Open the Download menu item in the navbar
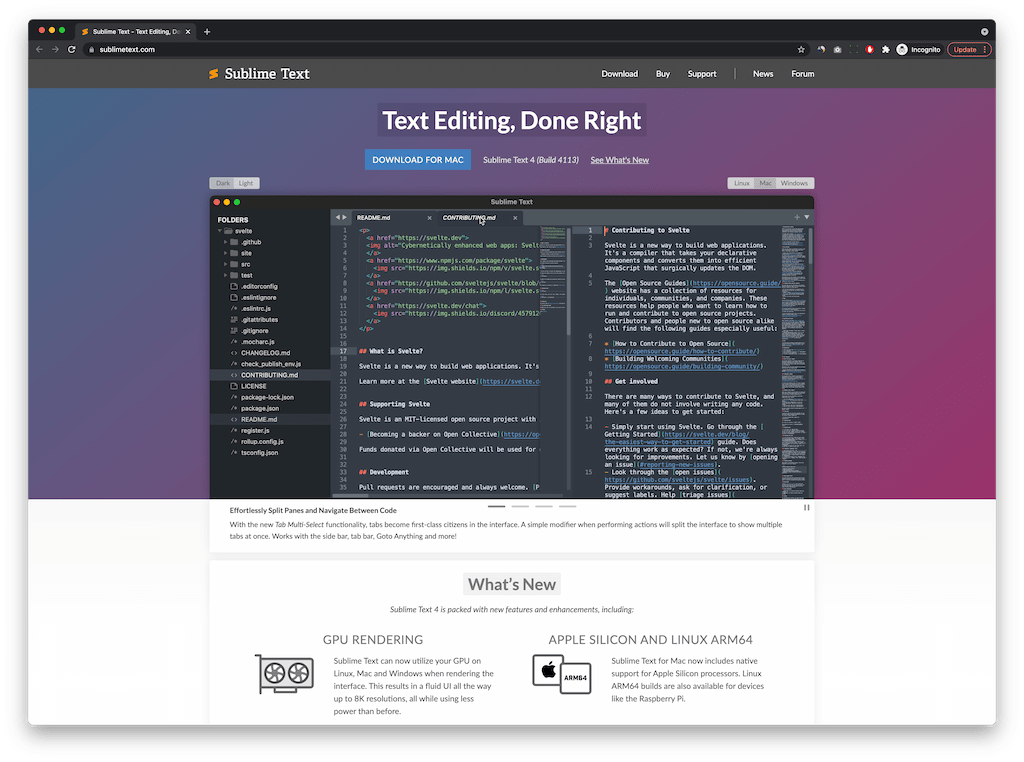The image size is (1024, 762). pyautogui.click(x=620, y=73)
